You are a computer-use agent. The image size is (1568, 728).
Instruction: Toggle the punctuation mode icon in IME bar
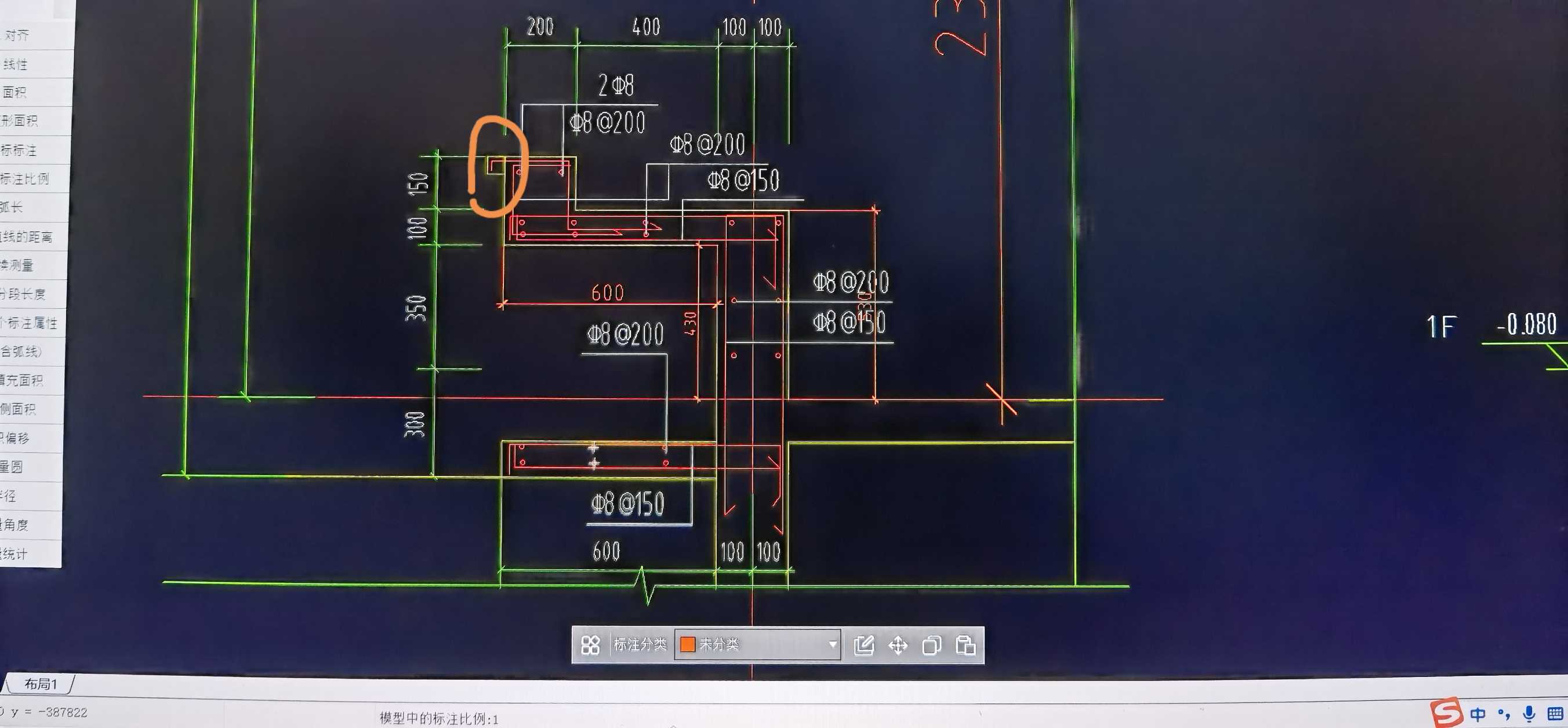click(1504, 714)
